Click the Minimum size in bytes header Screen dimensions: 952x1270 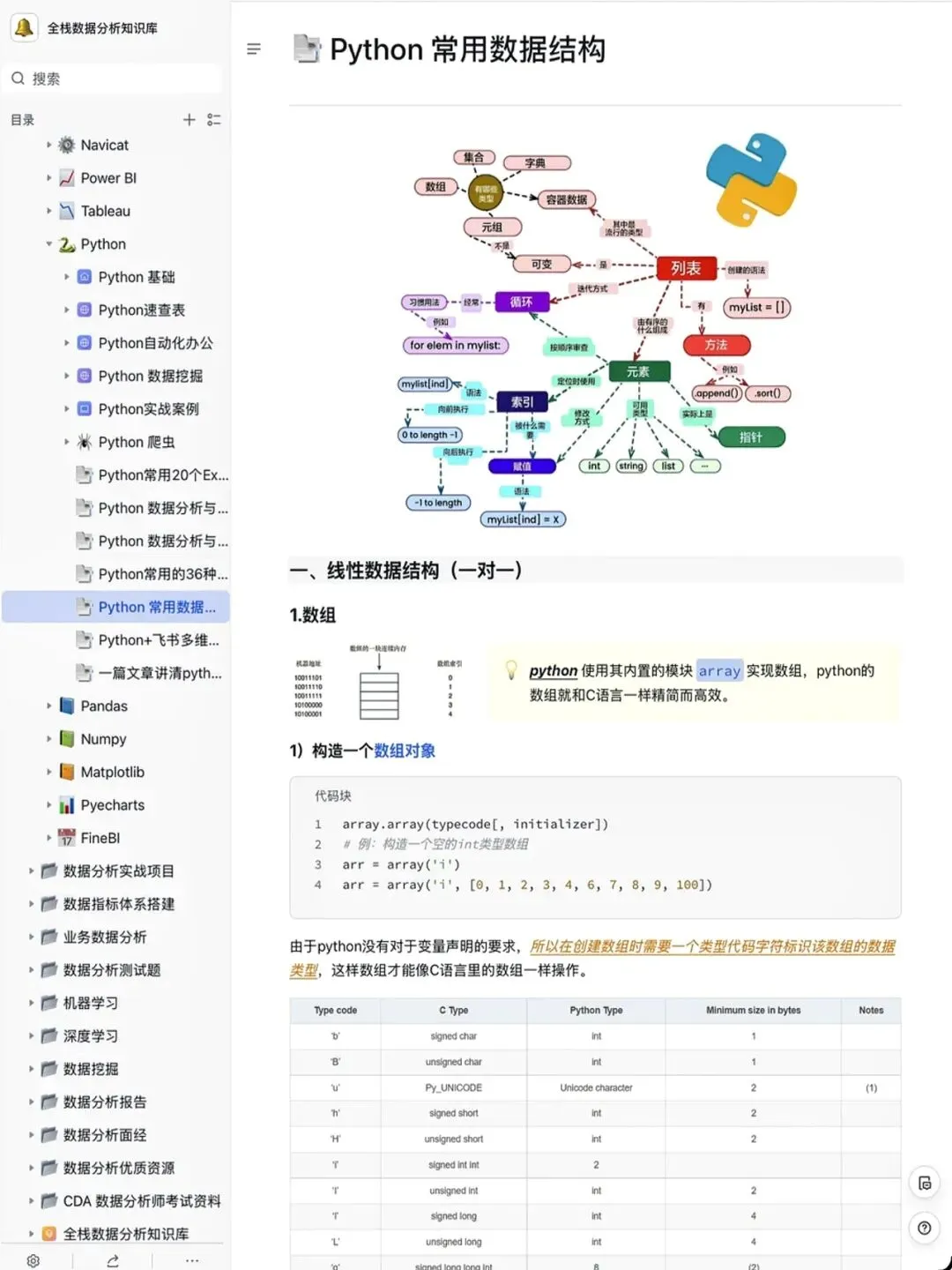(x=753, y=1011)
